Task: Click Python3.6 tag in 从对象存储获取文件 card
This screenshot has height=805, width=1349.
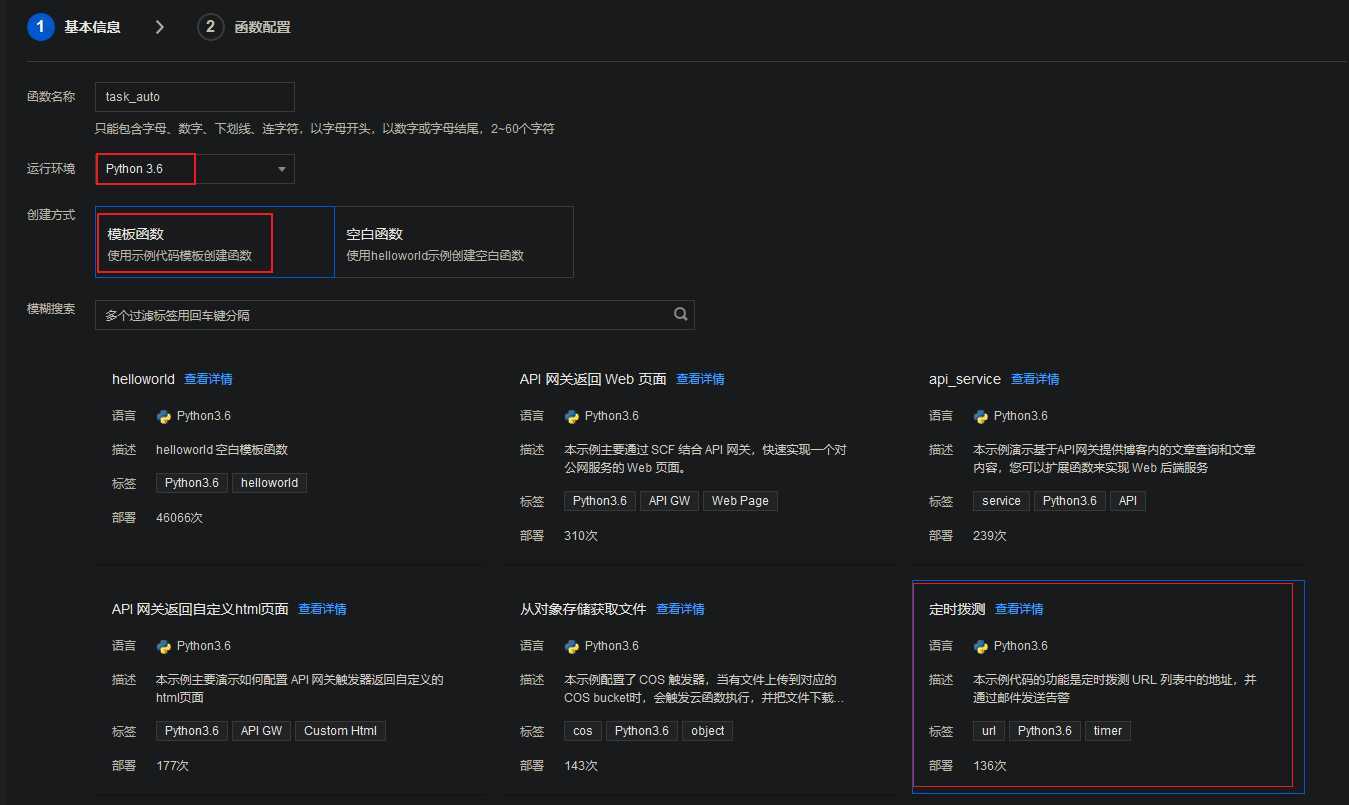Action: pos(642,731)
